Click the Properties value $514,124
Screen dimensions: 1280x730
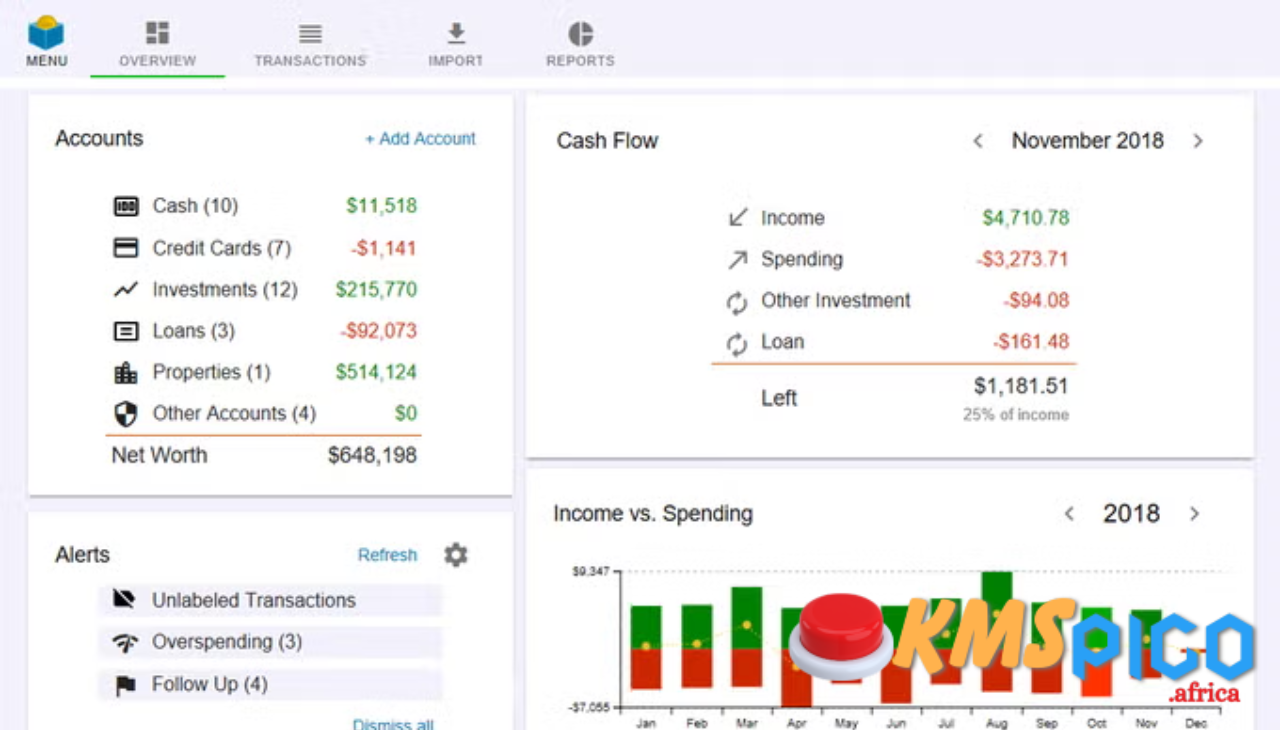pyautogui.click(x=376, y=372)
